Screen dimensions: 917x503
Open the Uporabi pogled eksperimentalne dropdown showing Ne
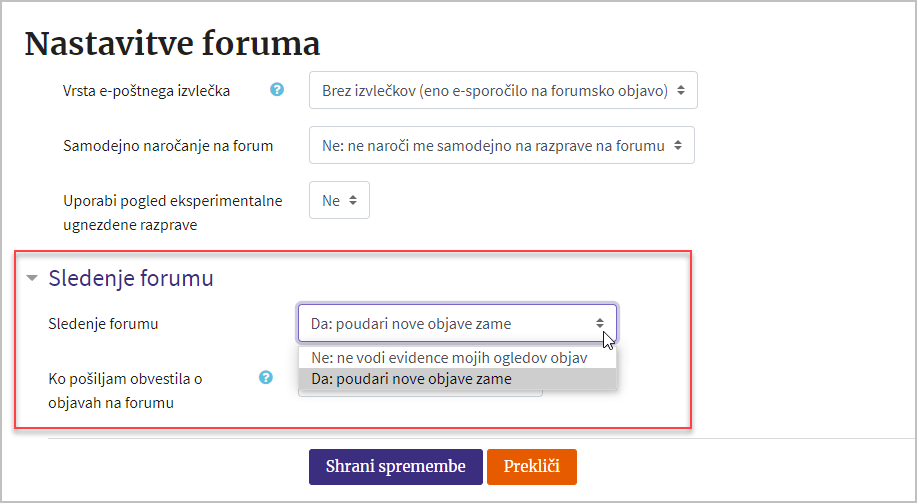[339, 200]
